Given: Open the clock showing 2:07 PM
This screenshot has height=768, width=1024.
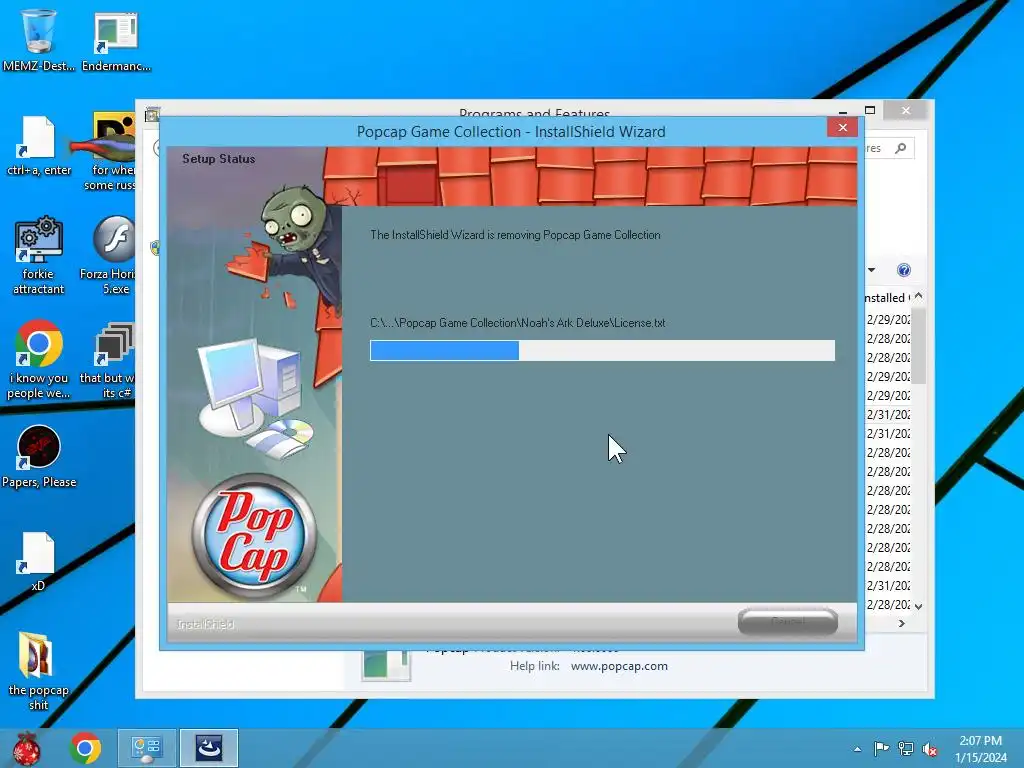Looking at the screenshot, I should tap(980, 741).
